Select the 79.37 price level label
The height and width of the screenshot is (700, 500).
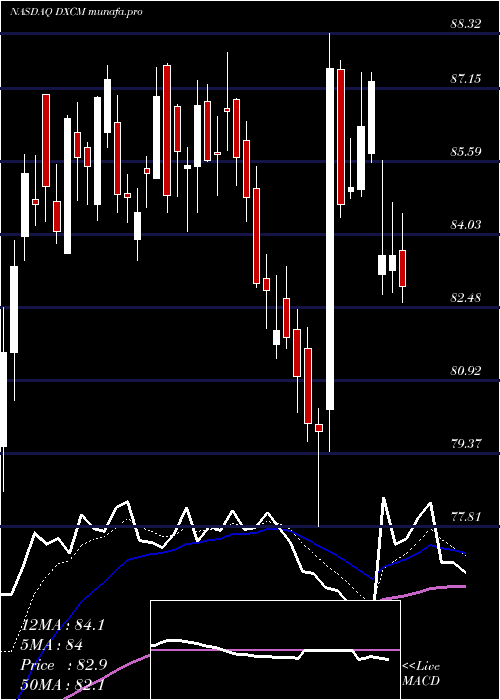[466, 444]
